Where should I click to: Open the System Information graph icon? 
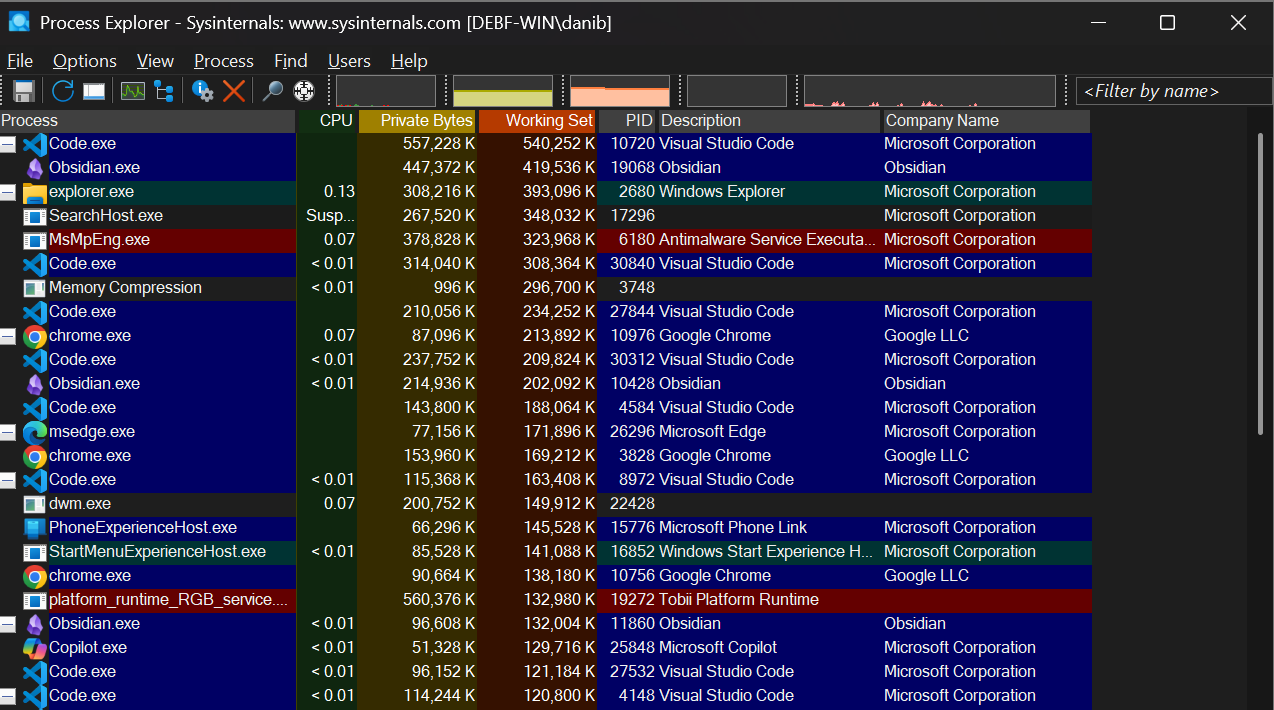coord(133,91)
